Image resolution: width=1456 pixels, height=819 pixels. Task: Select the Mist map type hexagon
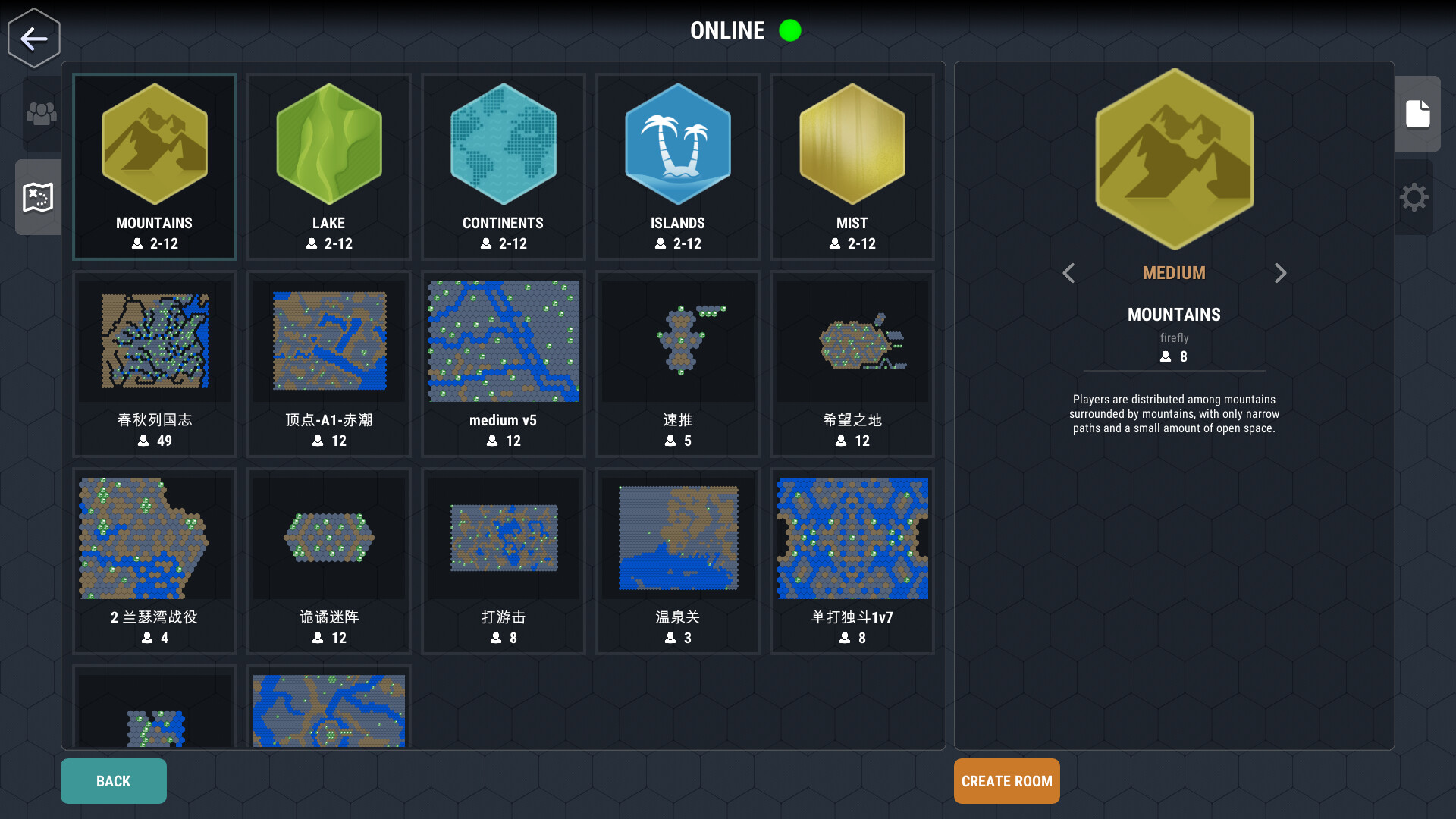pyautogui.click(x=852, y=146)
